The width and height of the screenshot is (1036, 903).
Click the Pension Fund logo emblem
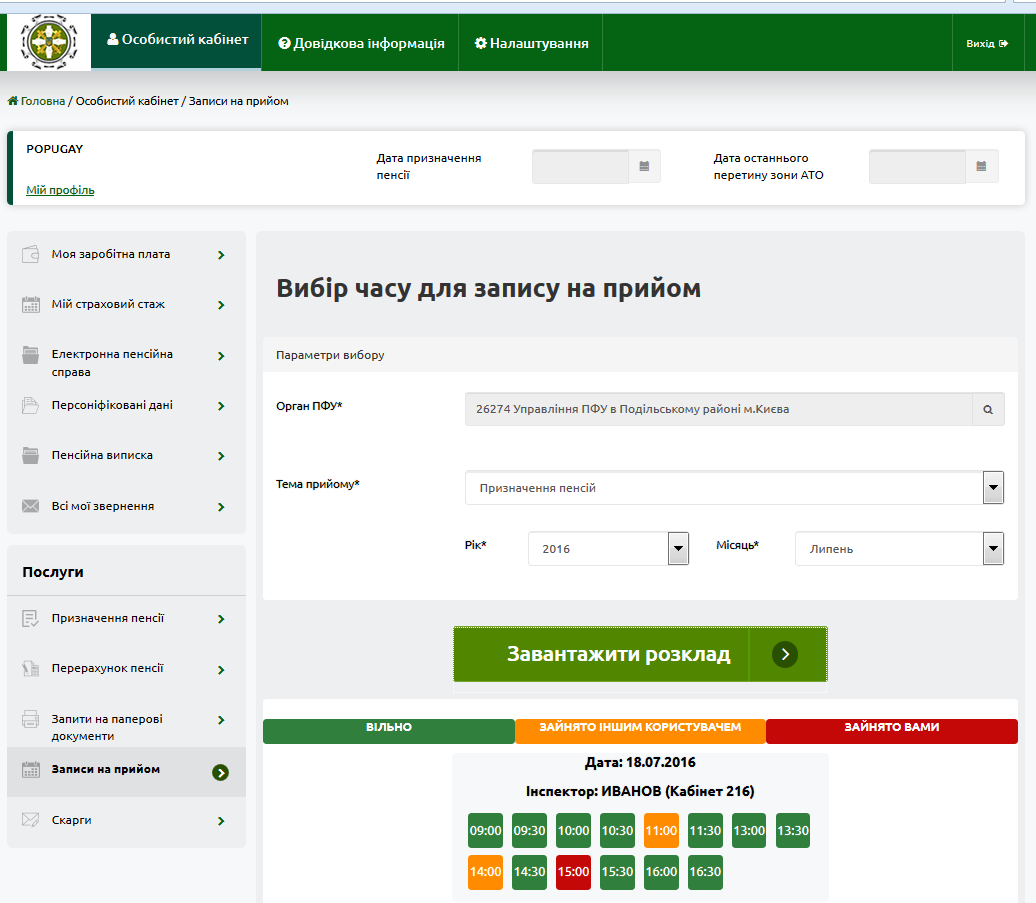click(48, 43)
